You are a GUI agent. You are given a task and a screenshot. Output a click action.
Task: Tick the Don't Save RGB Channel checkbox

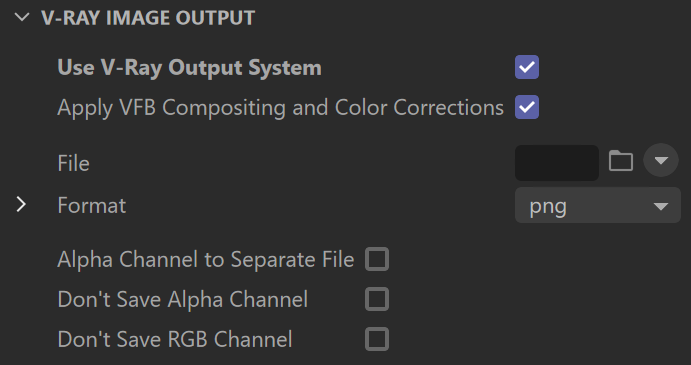377,339
